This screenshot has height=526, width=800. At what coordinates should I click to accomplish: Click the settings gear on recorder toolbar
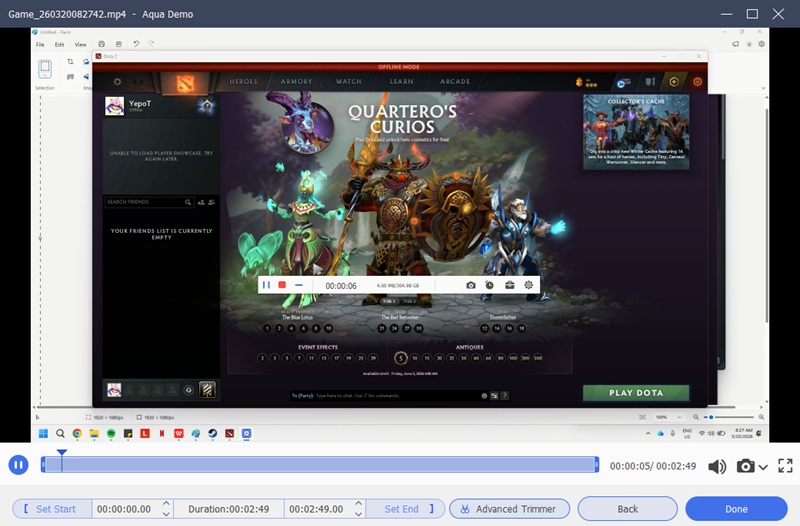pos(529,285)
